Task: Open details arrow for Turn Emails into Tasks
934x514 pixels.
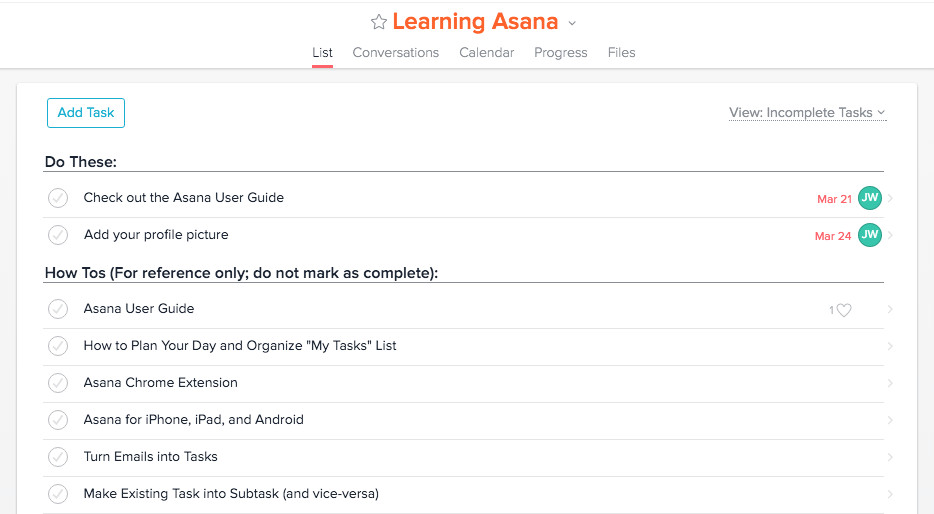Action: [890, 457]
